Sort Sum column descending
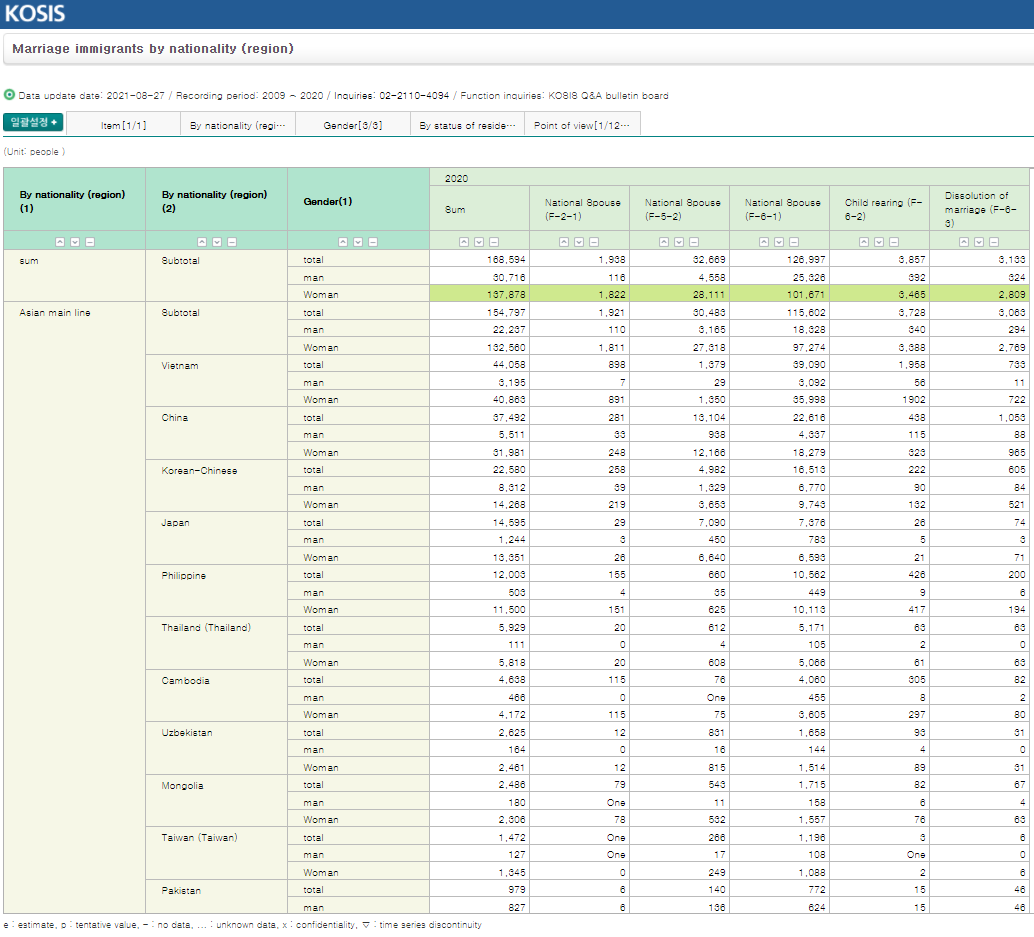The height and width of the screenshot is (937, 1034). [x=478, y=241]
